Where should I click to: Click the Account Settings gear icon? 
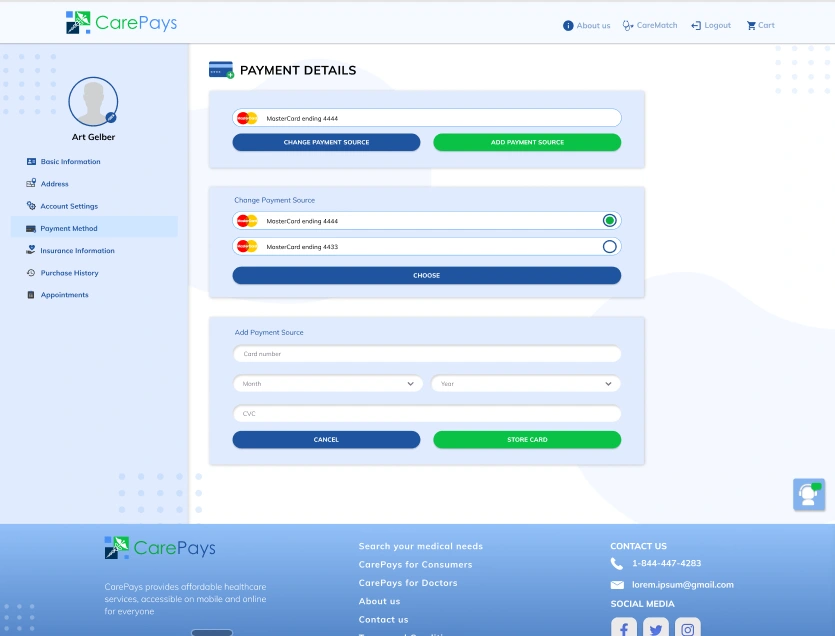(x=31, y=206)
